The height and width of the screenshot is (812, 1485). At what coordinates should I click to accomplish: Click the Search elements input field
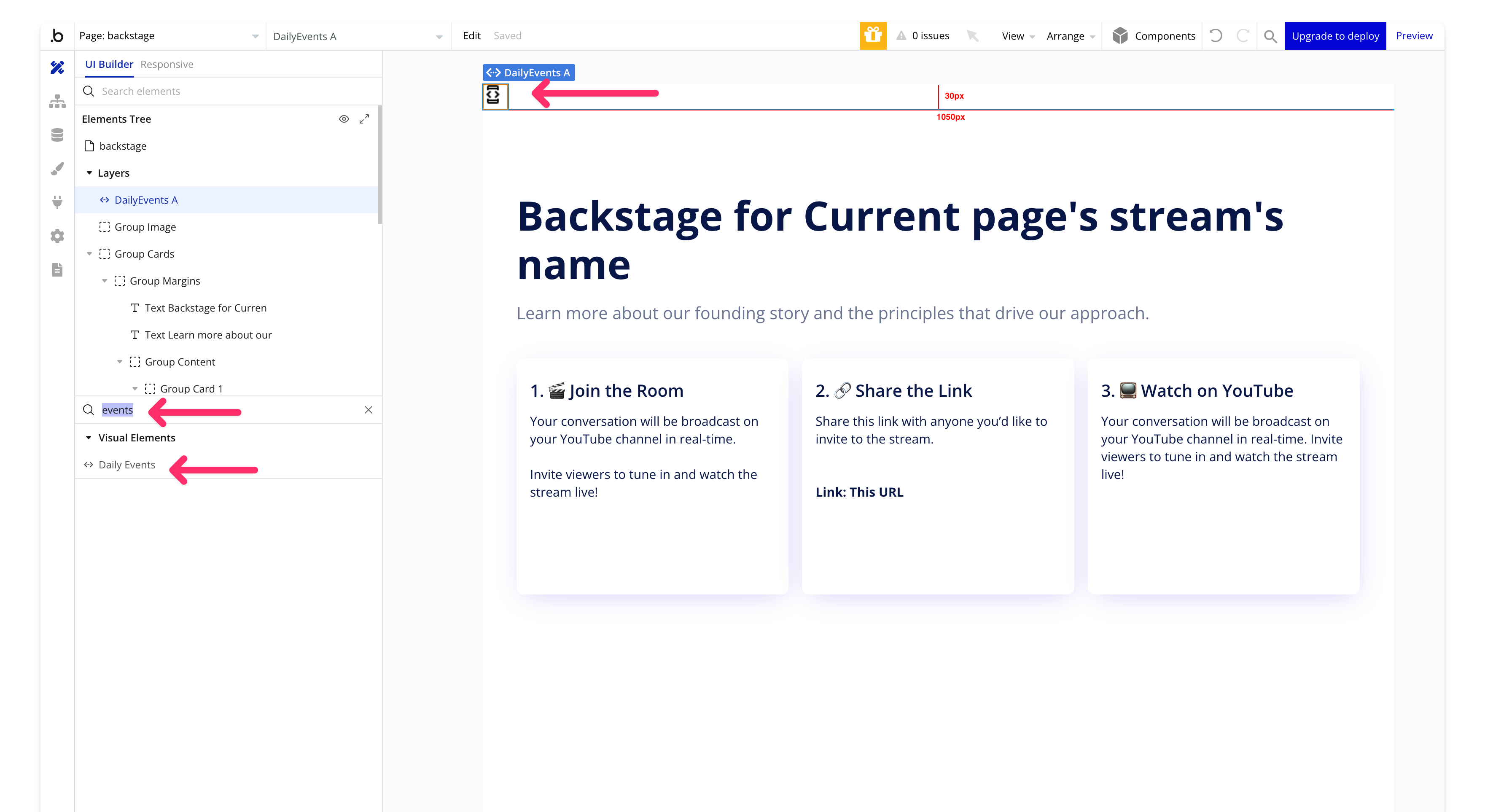(231, 91)
